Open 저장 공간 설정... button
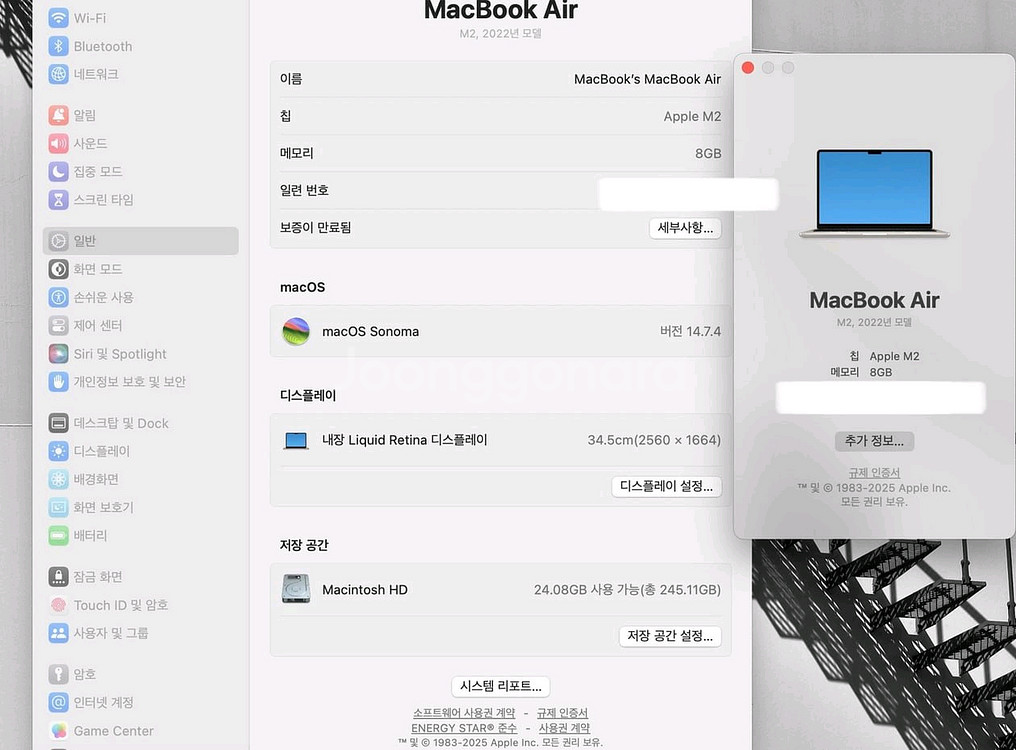Viewport: 1016px width, 750px height. tap(670, 636)
